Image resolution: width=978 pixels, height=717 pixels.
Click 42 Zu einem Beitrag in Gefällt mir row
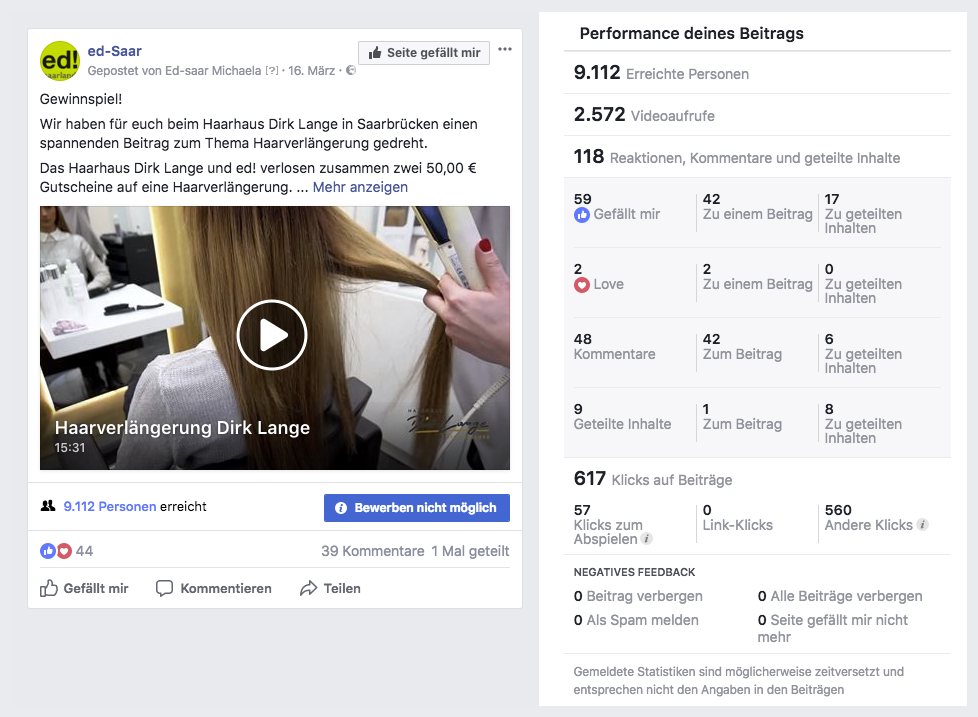click(x=757, y=207)
